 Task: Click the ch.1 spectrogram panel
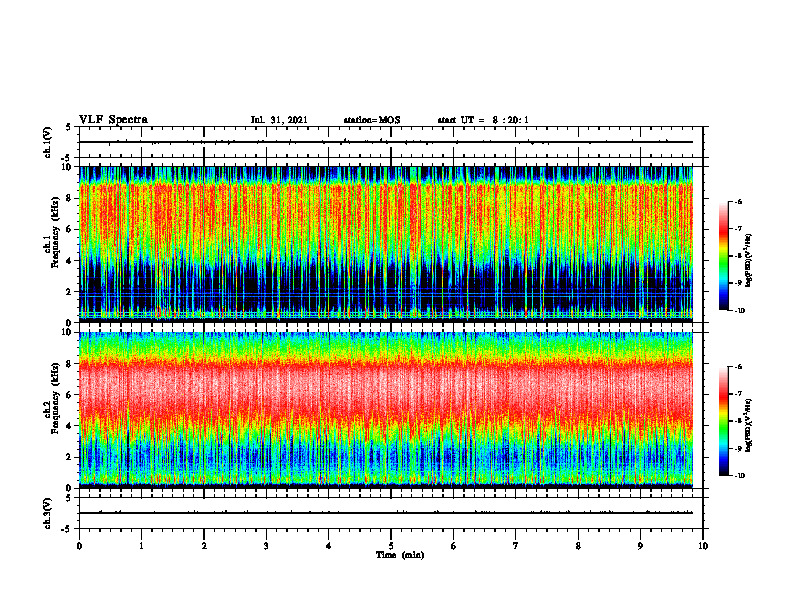pos(386,244)
